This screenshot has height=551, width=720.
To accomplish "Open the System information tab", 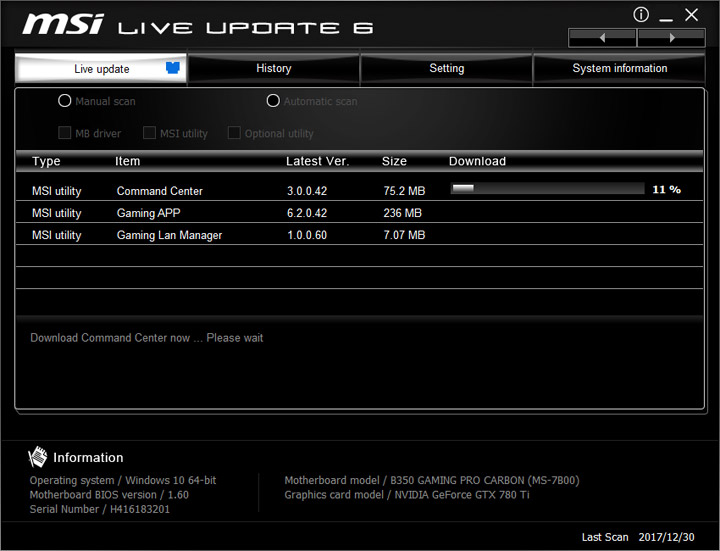I will tap(619, 68).
